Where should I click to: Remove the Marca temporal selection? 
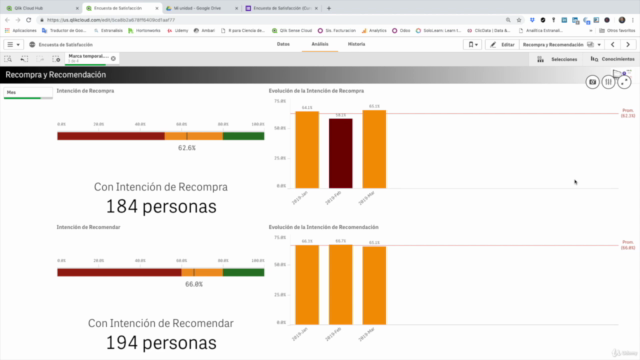[113, 58]
